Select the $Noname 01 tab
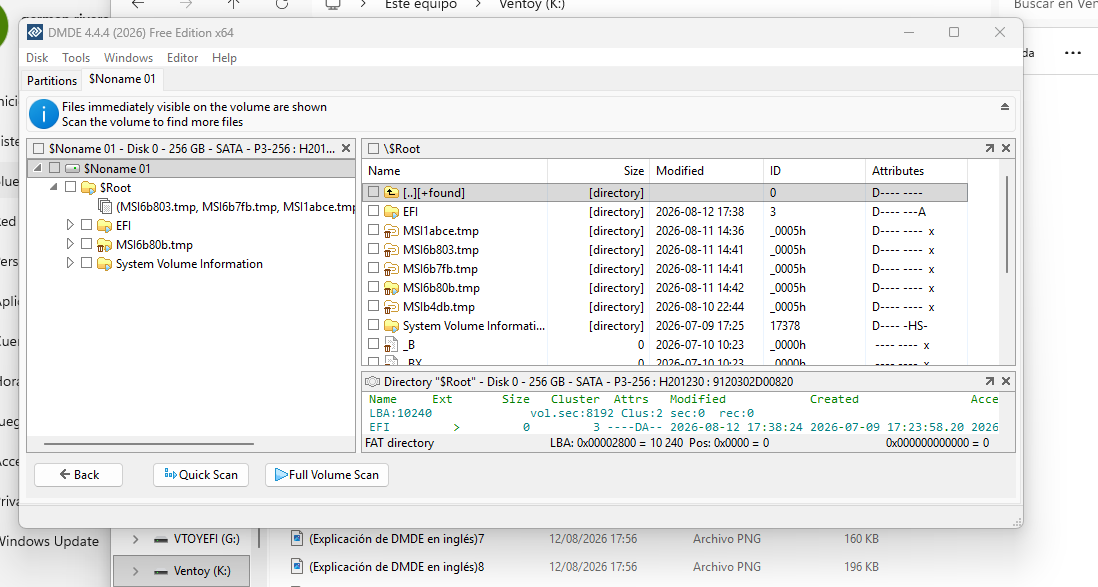1098x587 pixels. point(123,79)
